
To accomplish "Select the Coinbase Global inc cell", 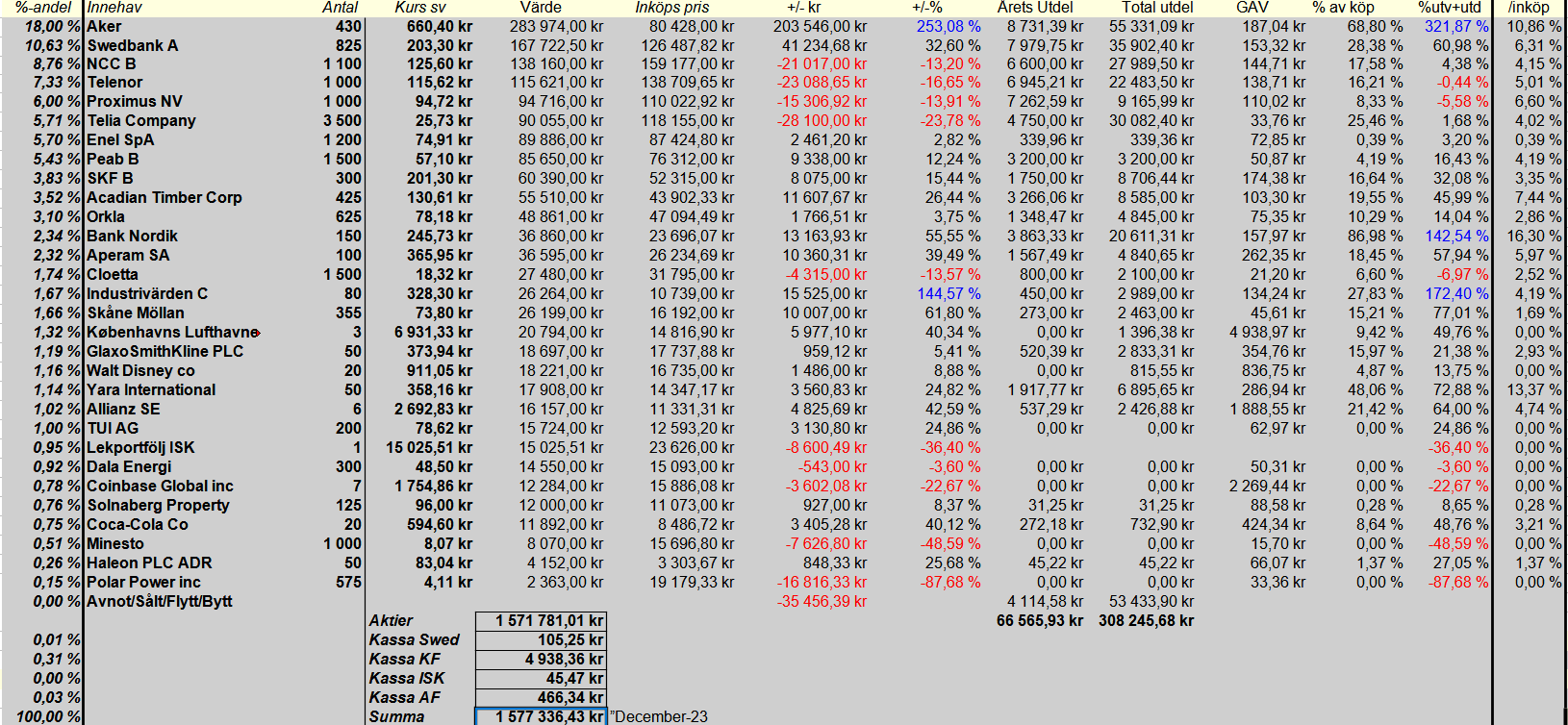I will pyautogui.click(x=160, y=487).
